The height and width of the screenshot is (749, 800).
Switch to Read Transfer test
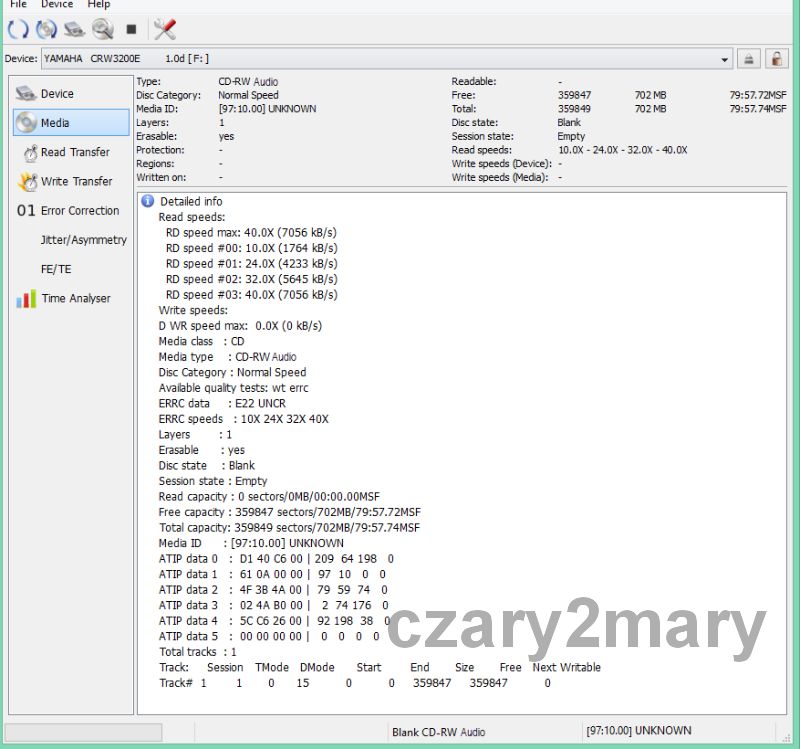click(75, 152)
